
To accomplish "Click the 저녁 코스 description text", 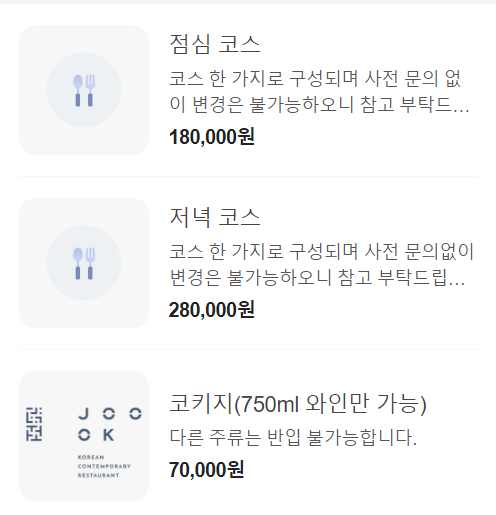I will [x=321, y=265].
